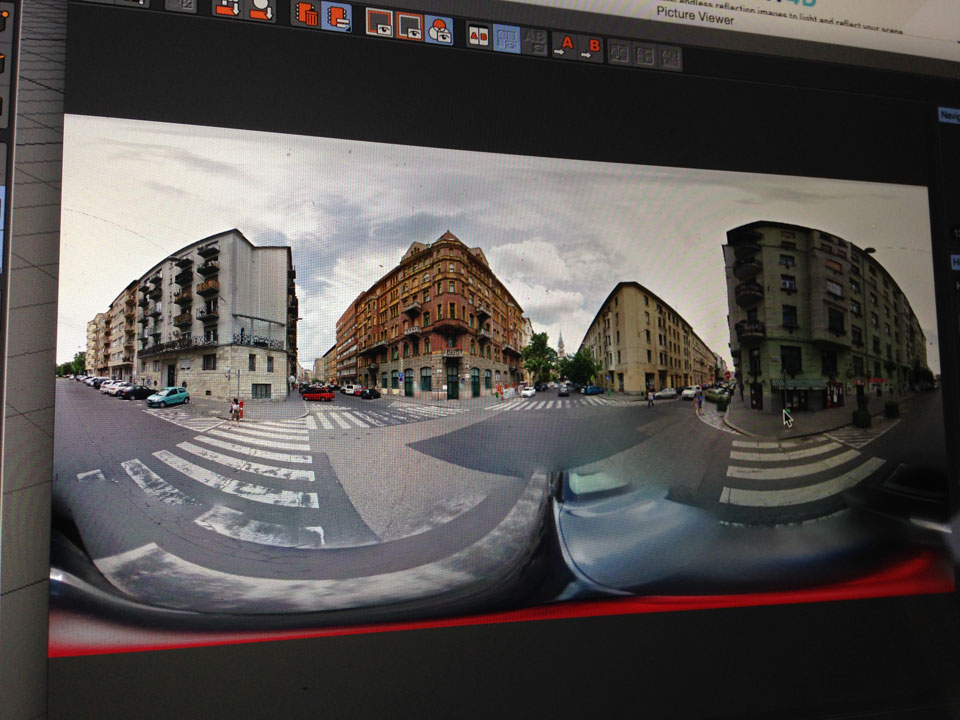960x720 pixels.
Task: Click the image icon with white down arrow
Action: tap(228, 8)
